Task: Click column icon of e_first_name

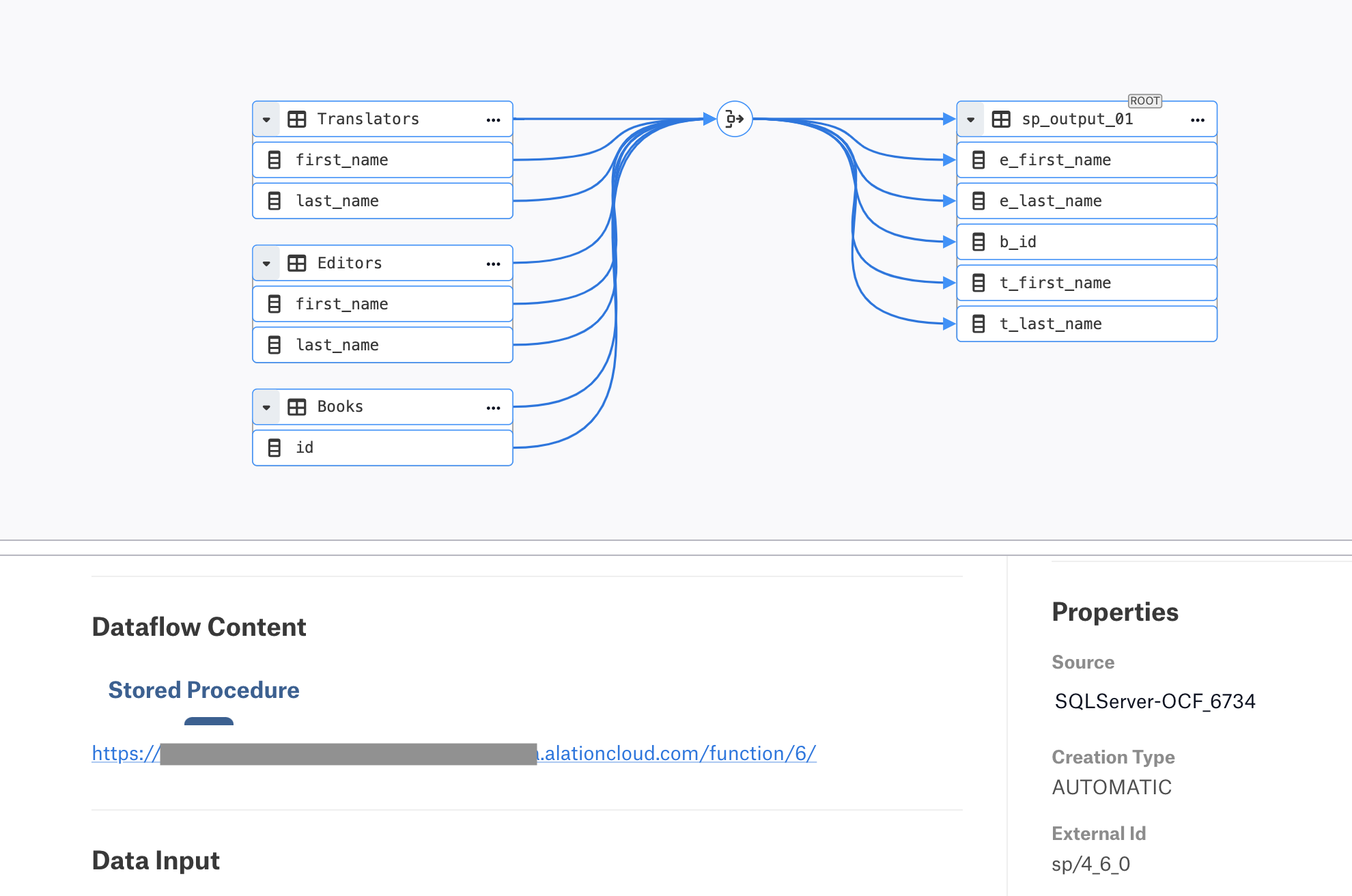Action: tap(978, 160)
